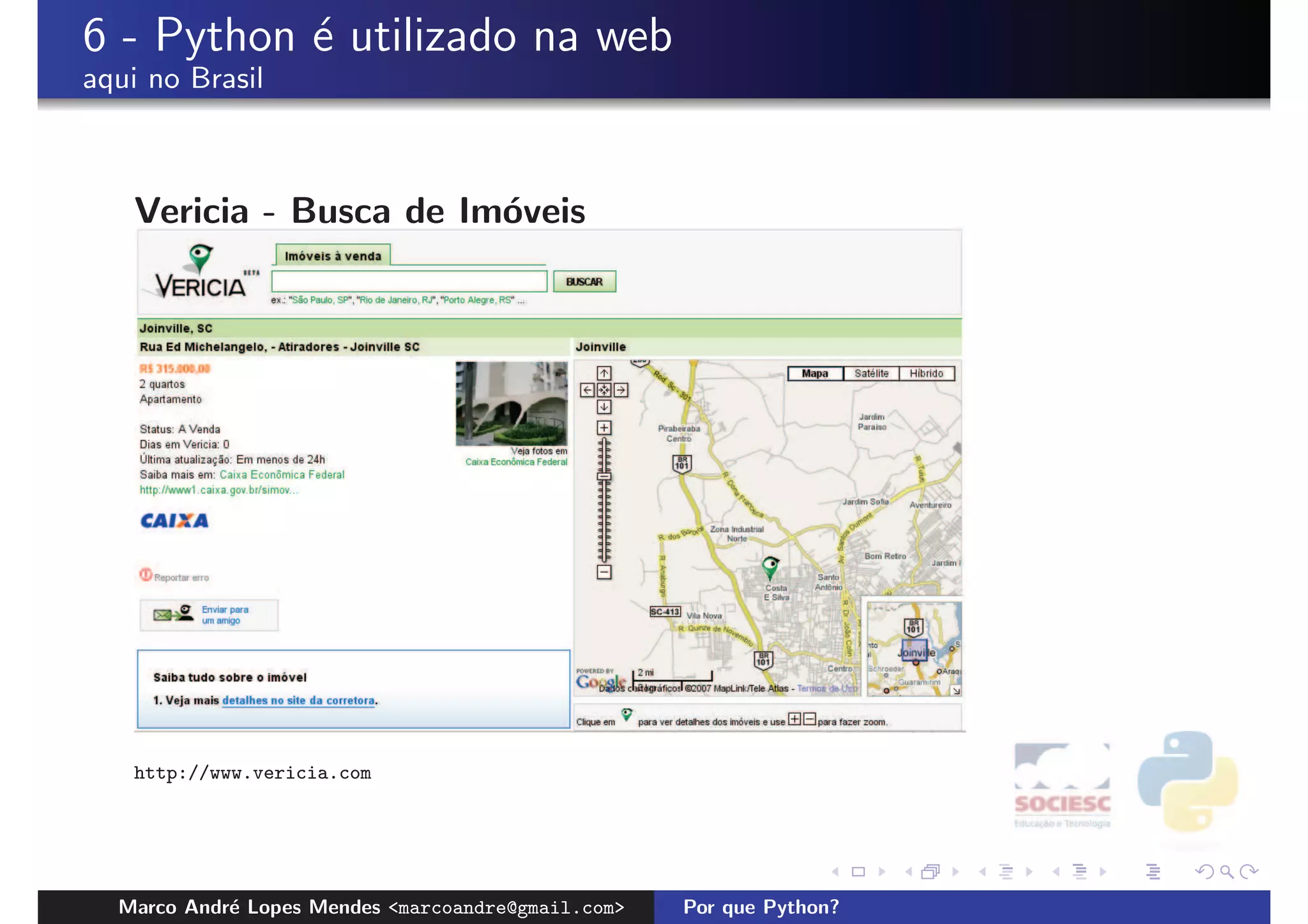This screenshot has width=1308, height=924.
Task: Click the go-forward curved arrow icon
Action: coord(1249,872)
